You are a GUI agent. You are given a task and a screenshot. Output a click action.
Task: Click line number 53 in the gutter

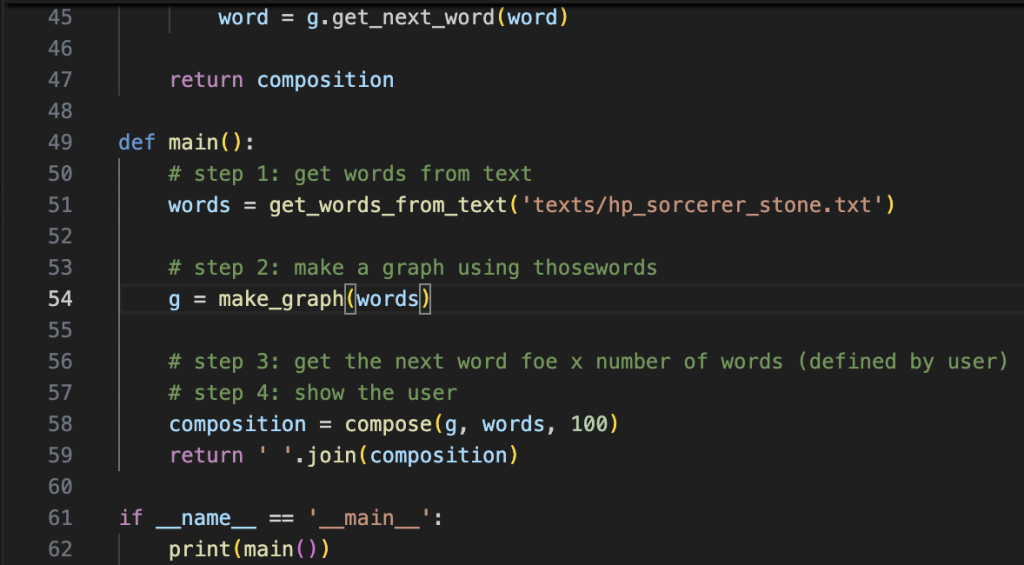60,268
